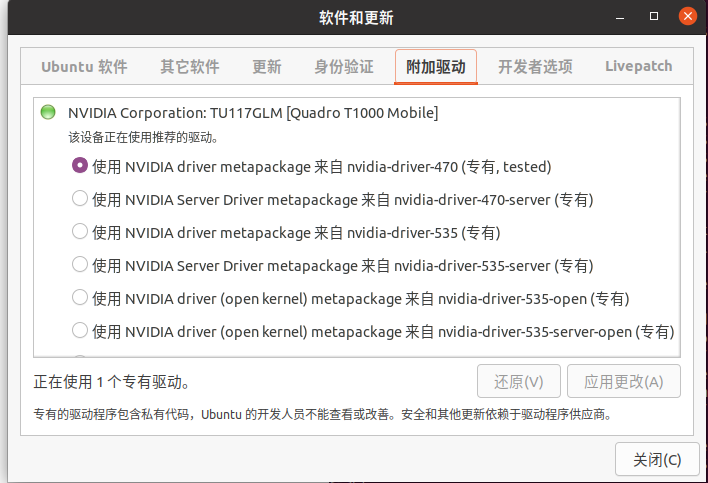Switch to the Livepatch tab
Screen dimensions: 708x483
point(638,66)
